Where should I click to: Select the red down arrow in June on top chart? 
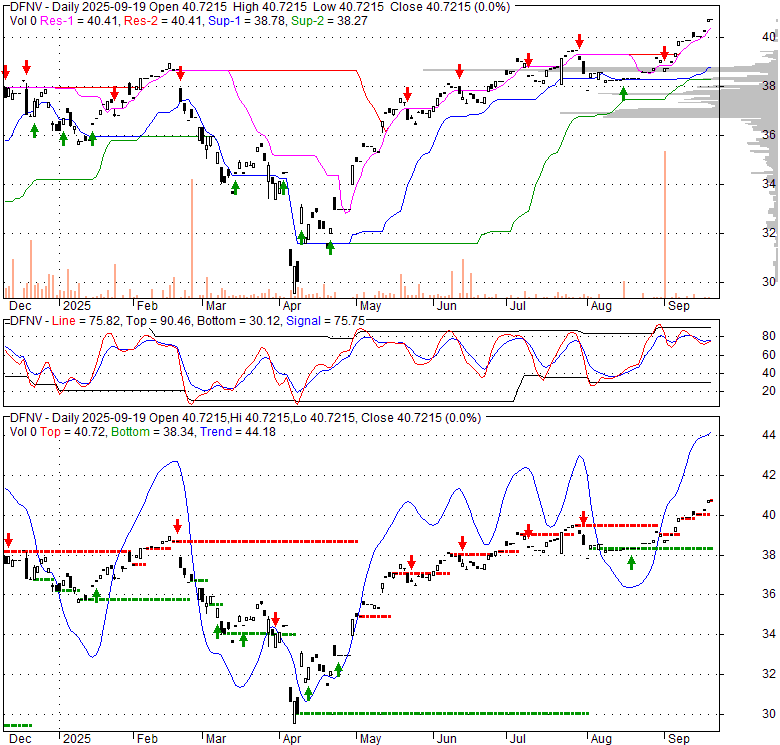click(459, 71)
